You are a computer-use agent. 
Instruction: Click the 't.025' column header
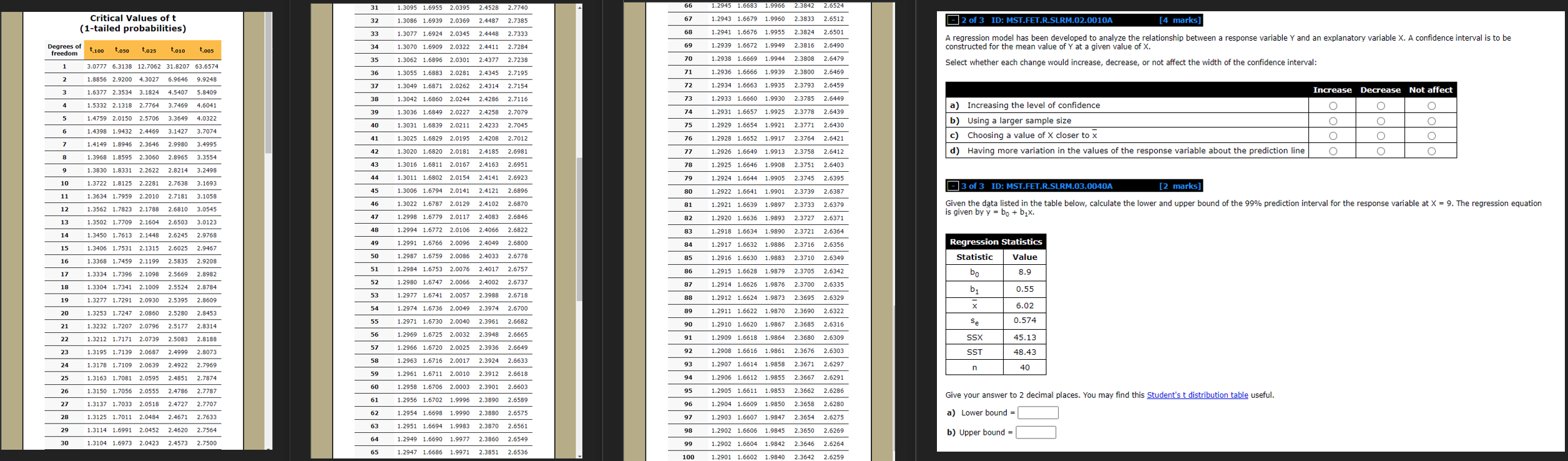click(x=149, y=50)
